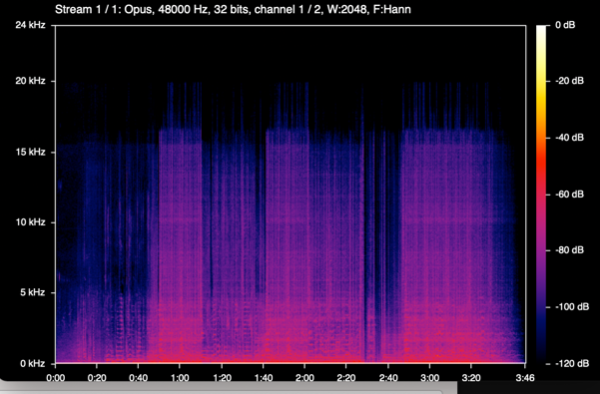The height and width of the screenshot is (394, 600).
Task: Click the white top of dB color bar
Action: point(541,31)
